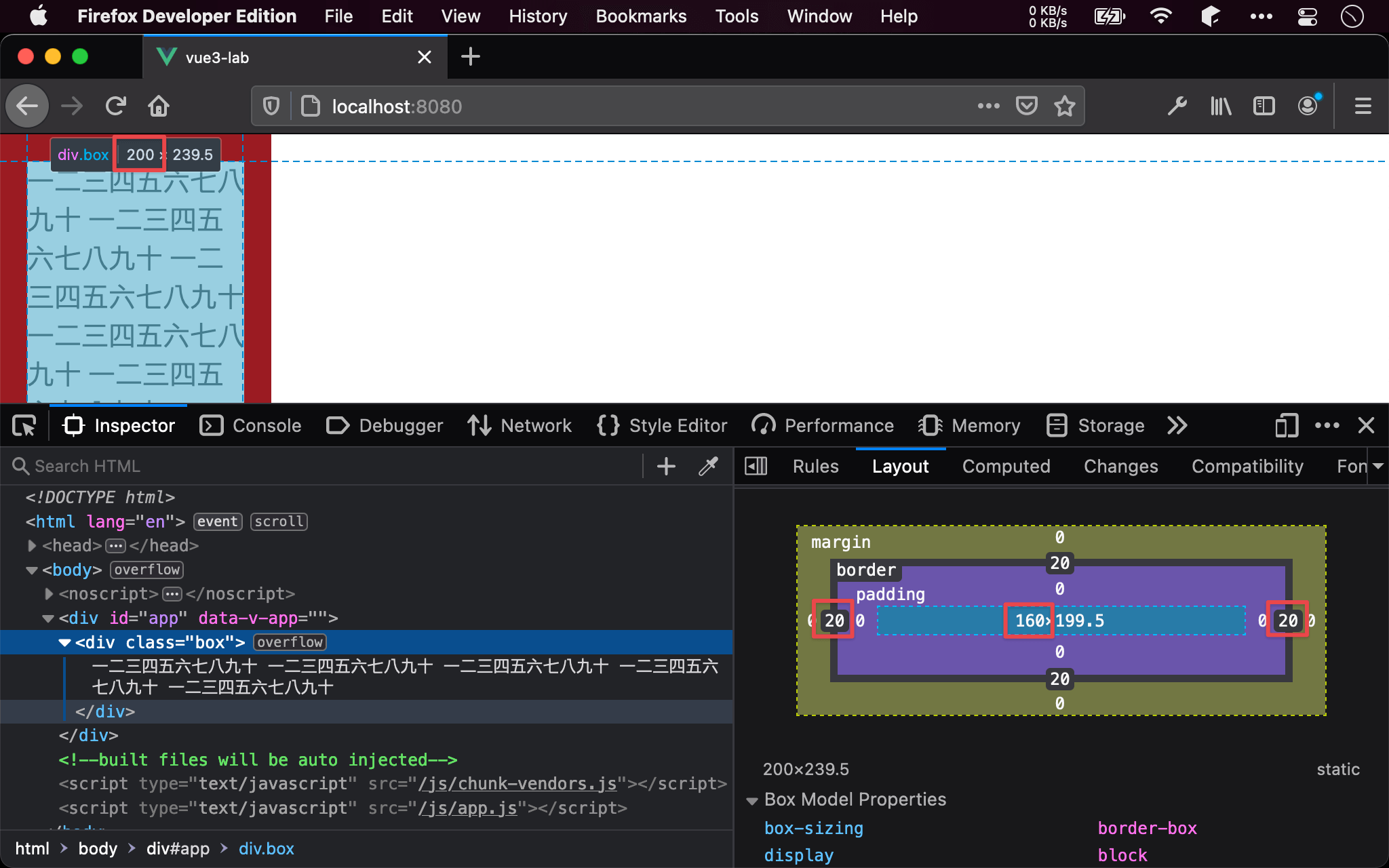The width and height of the screenshot is (1389, 868).
Task: Open the Search HTML input field
Action: coord(329,465)
